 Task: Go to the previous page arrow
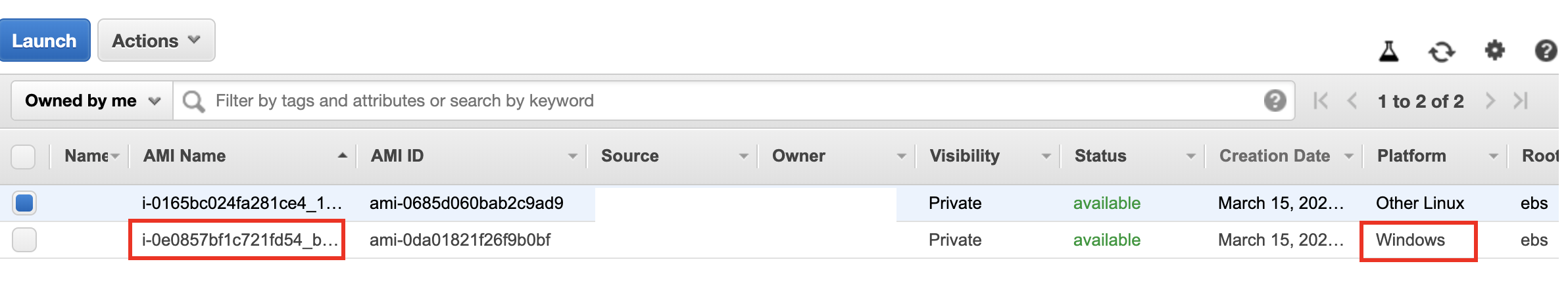click(1352, 101)
